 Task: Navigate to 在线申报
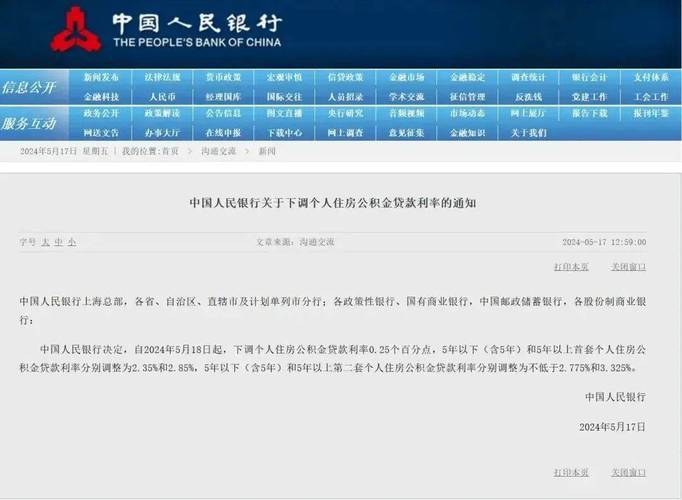click(224, 133)
